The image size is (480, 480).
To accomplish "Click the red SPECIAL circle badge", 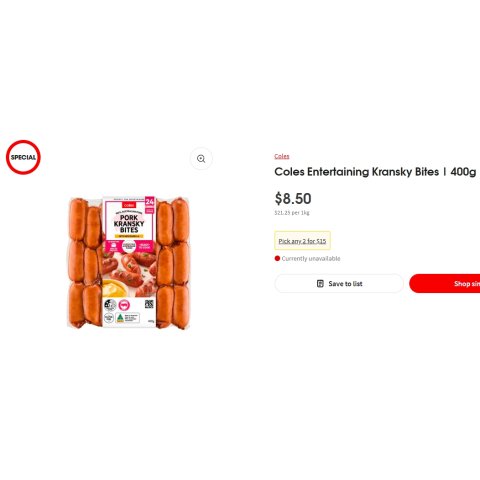I will (23, 157).
